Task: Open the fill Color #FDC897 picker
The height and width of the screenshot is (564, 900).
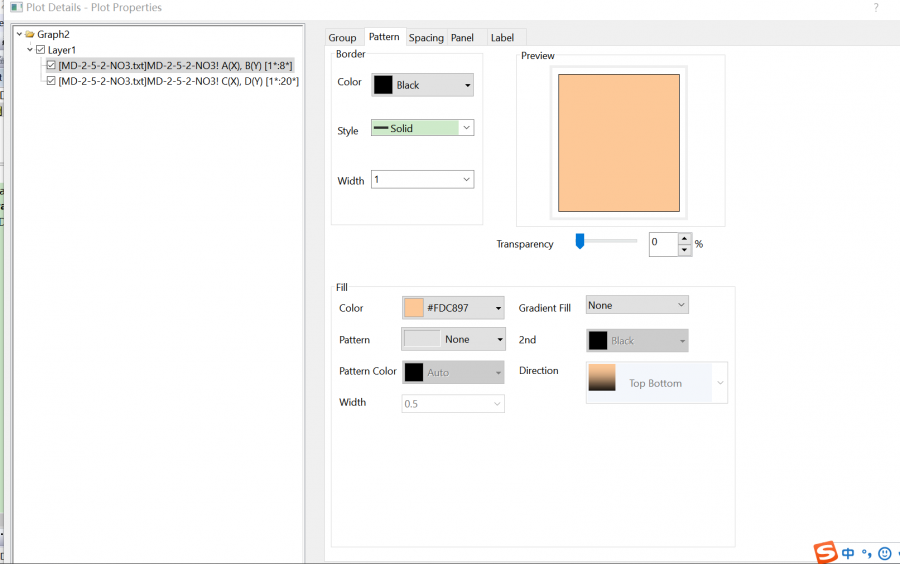Action: [453, 308]
